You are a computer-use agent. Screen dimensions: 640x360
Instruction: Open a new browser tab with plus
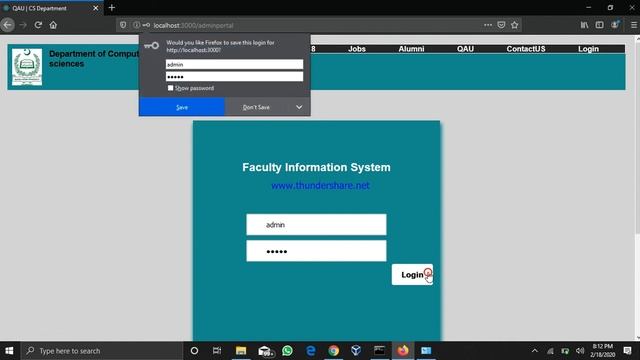[112, 7]
